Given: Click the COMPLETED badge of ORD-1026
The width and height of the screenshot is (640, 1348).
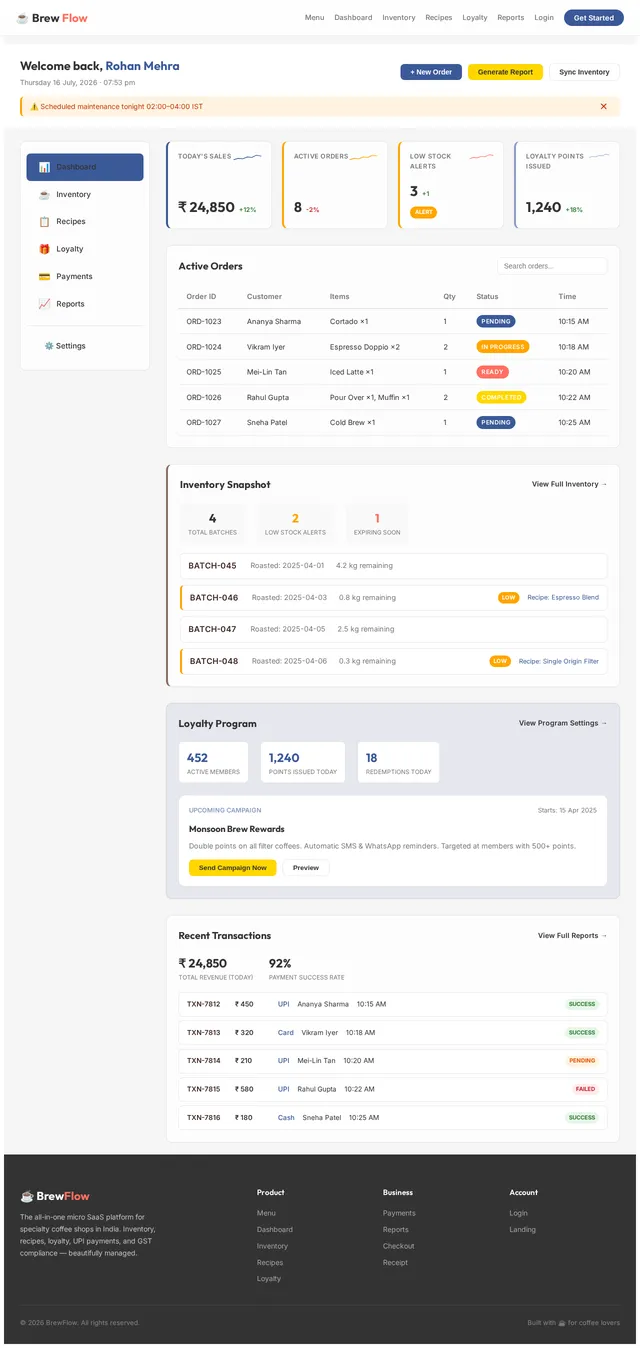Looking at the screenshot, I should click(501, 397).
